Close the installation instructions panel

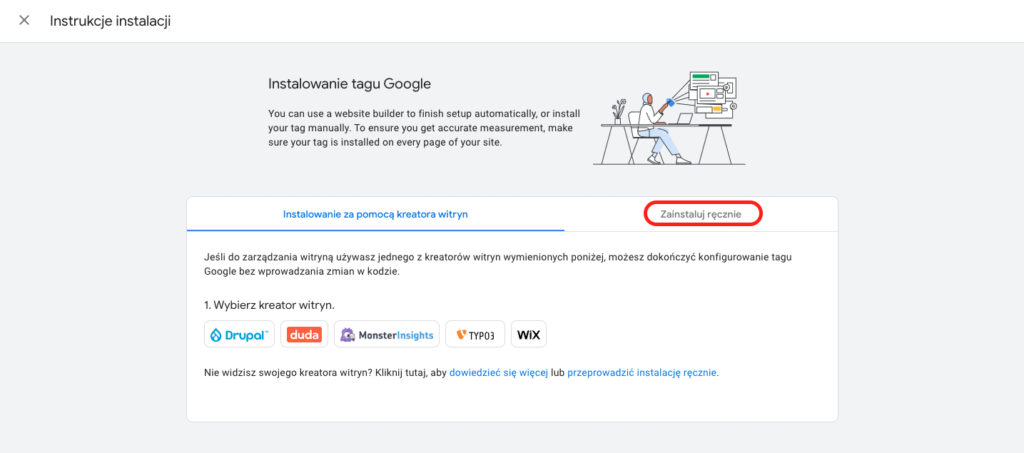[24, 21]
